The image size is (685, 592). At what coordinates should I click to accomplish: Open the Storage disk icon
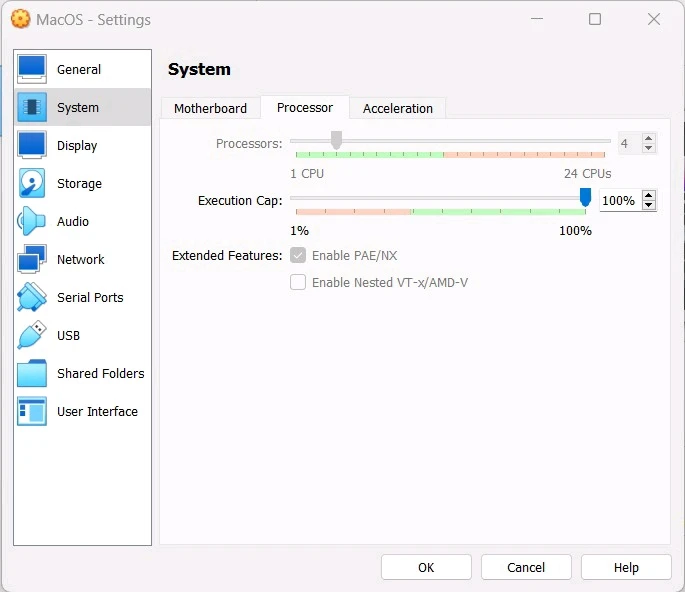point(31,183)
